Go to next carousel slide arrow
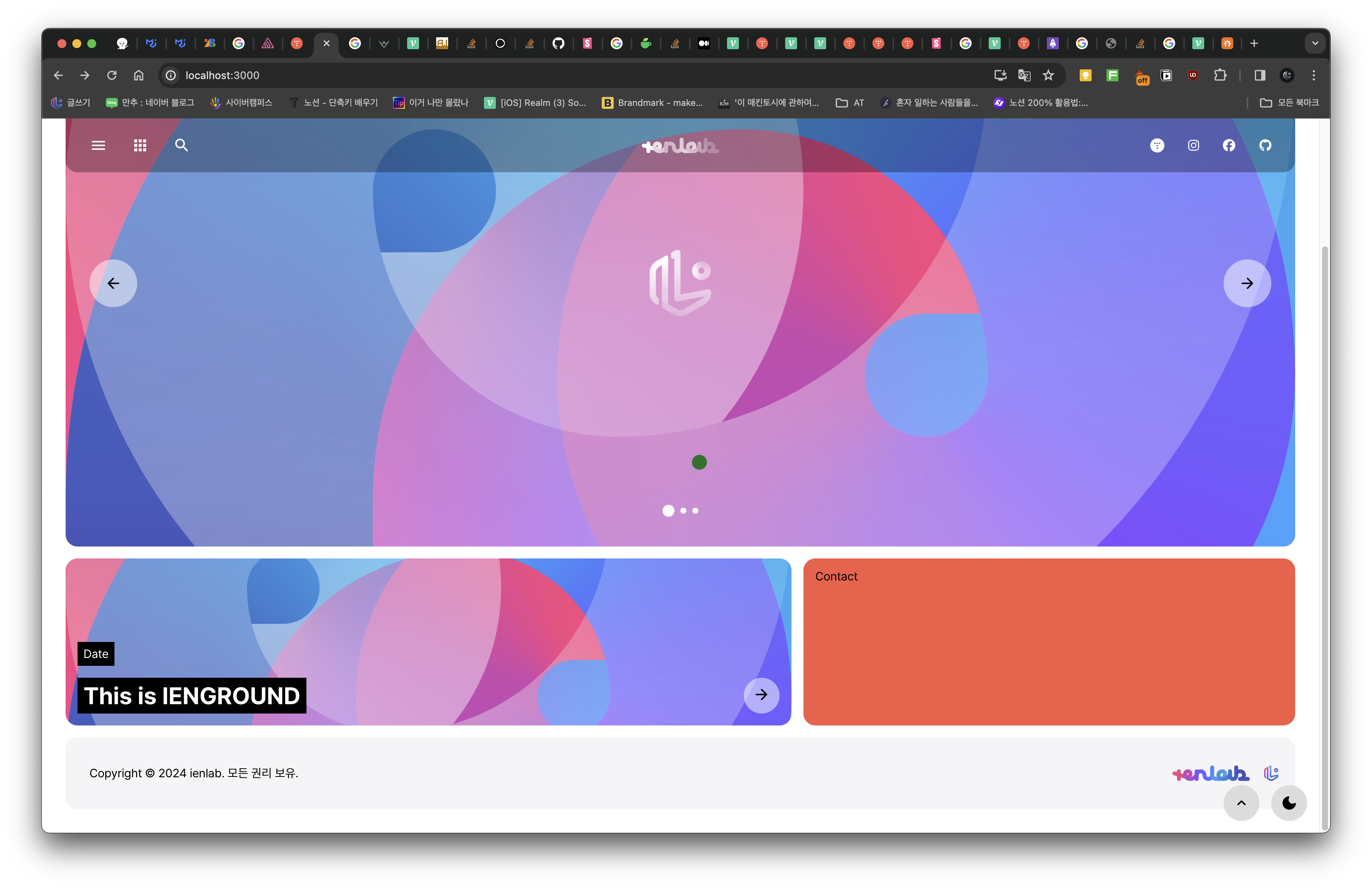Screen dimensions: 1372x888 [x=1247, y=284]
